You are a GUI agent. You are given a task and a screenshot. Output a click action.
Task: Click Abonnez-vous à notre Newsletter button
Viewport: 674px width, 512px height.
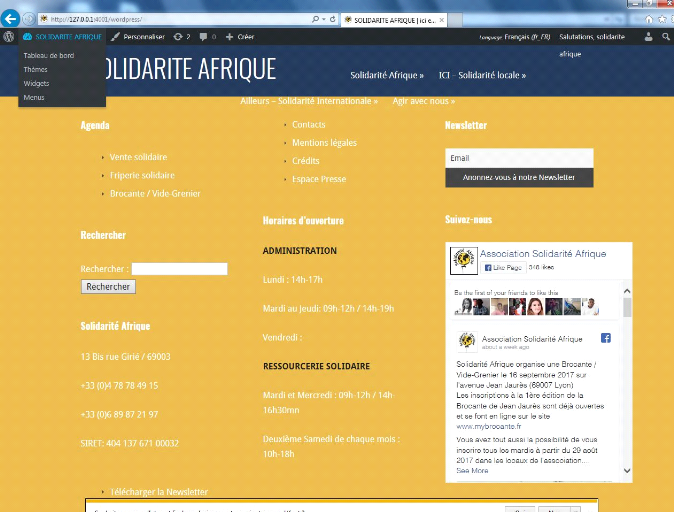coord(518,177)
